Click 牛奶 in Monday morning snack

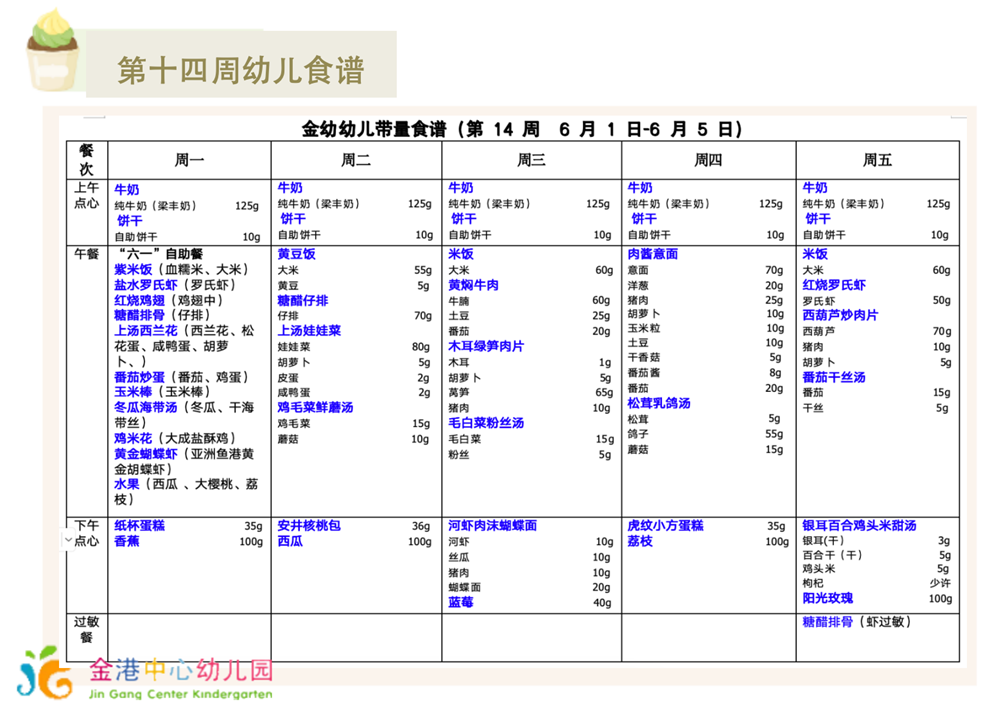pyautogui.click(x=127, y=189)
